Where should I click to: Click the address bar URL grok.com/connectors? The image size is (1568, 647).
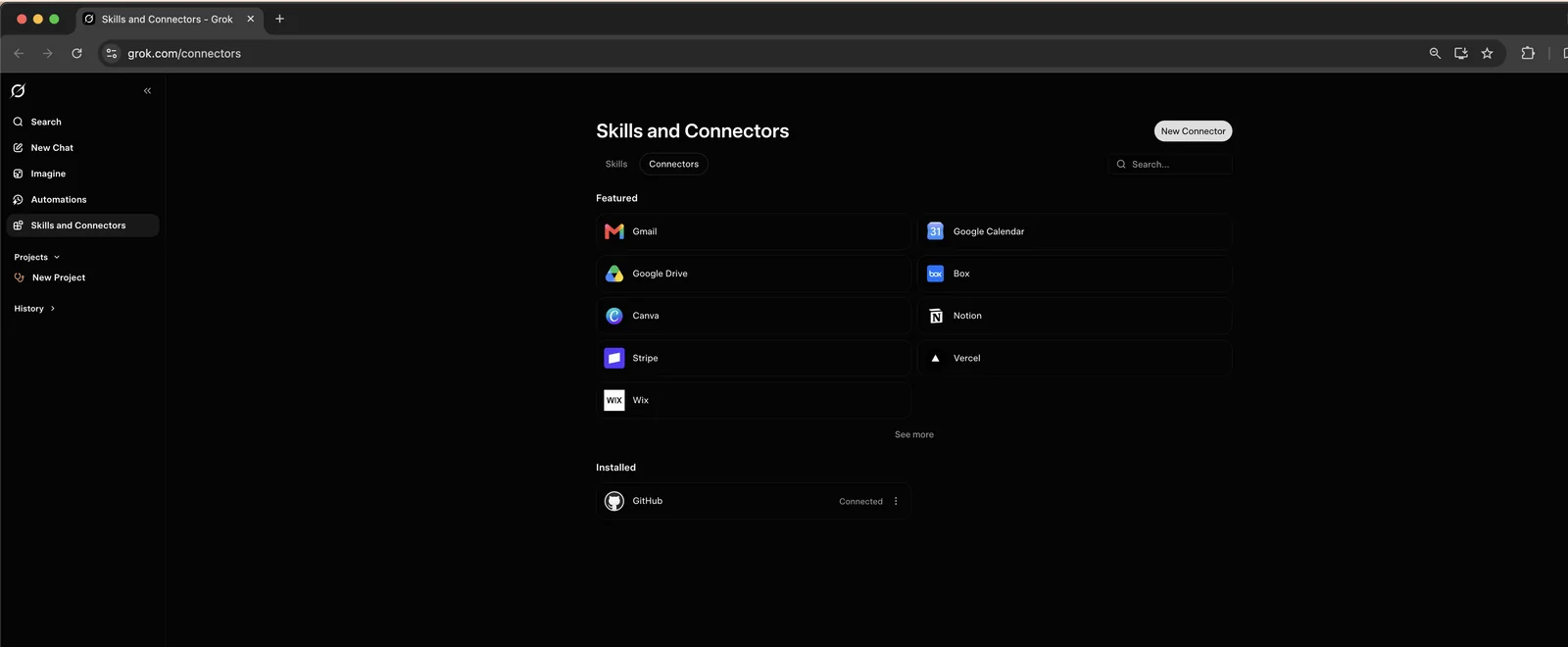[x=184, y=54]
